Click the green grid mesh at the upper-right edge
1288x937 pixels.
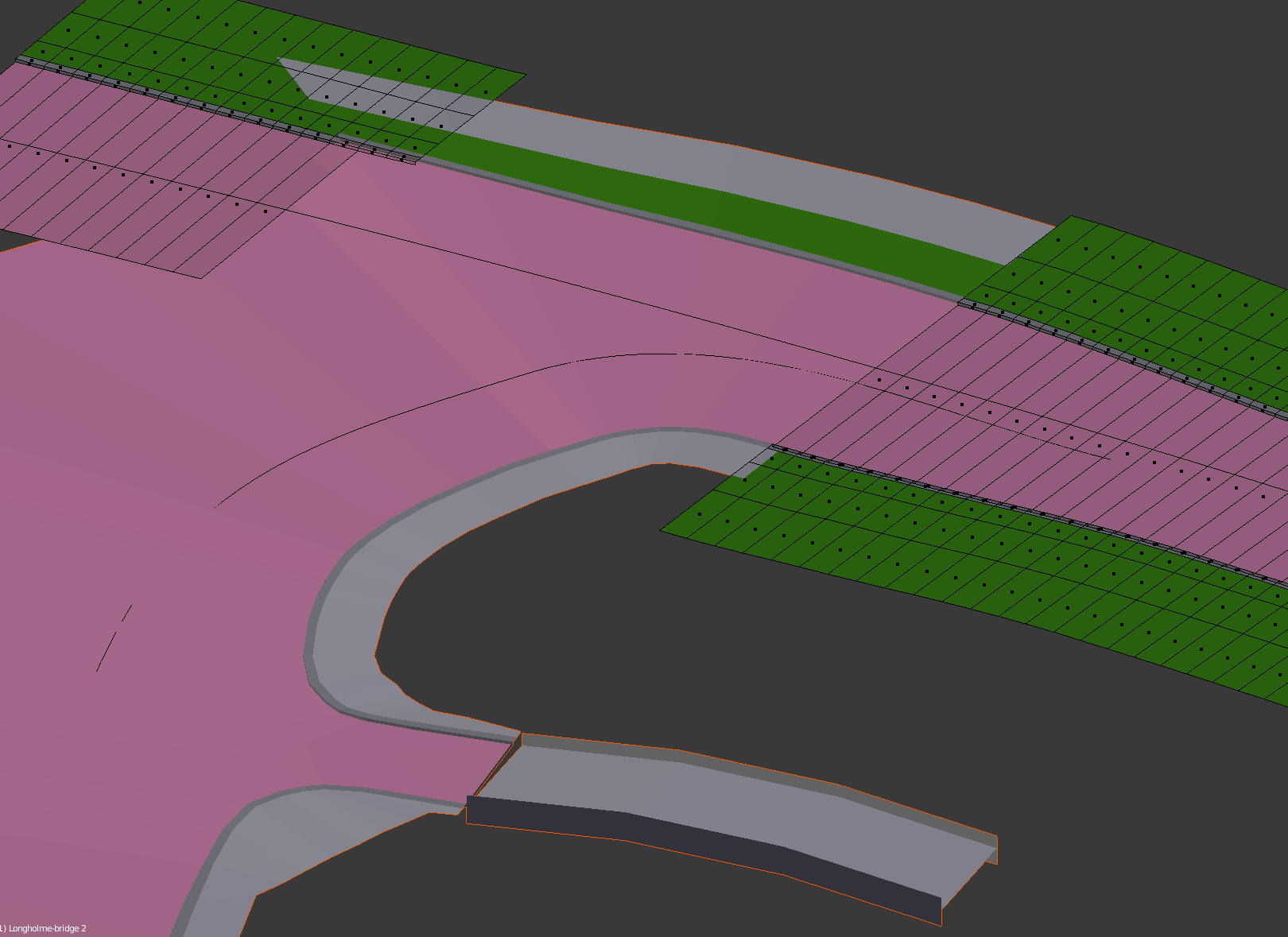coord(1153,286)
